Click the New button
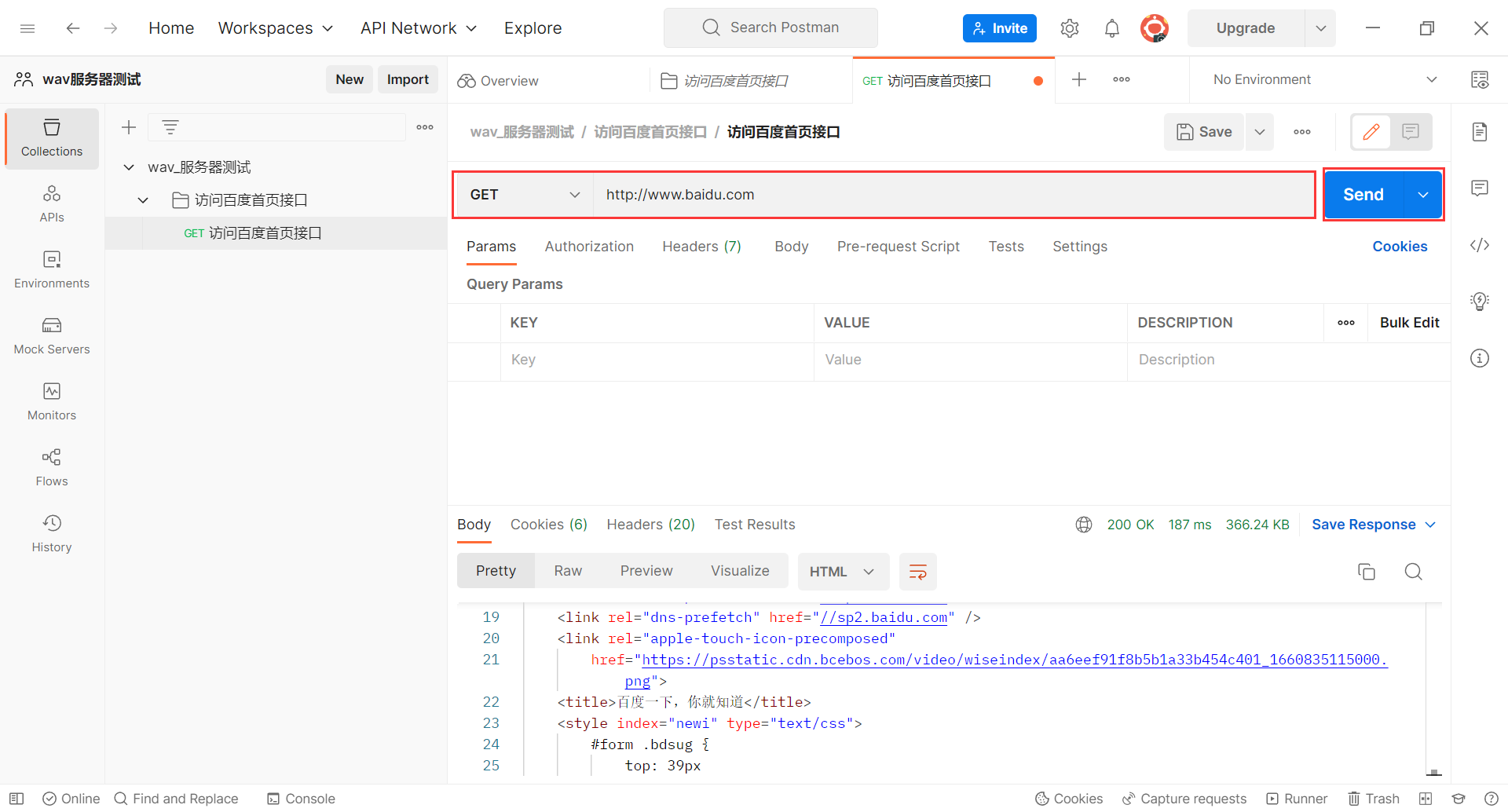1508x812 pixels. point(350,79)
